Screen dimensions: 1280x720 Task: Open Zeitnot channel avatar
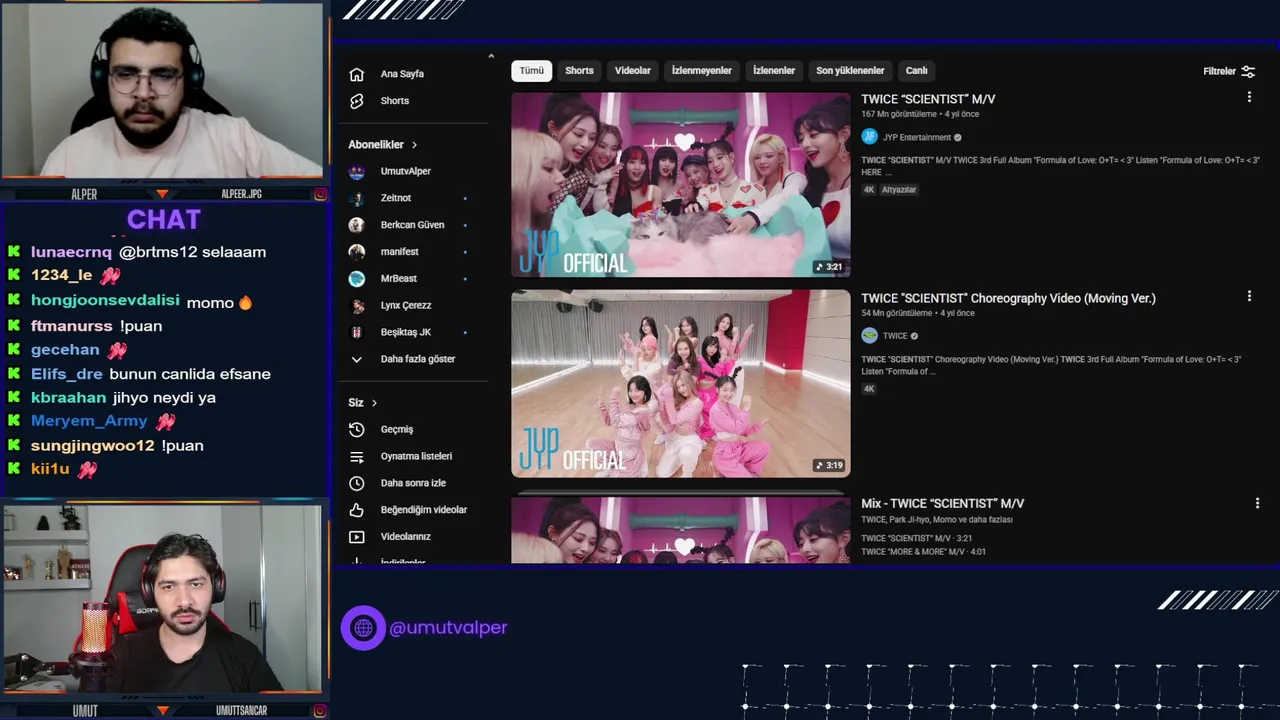(x=356, y=198)
